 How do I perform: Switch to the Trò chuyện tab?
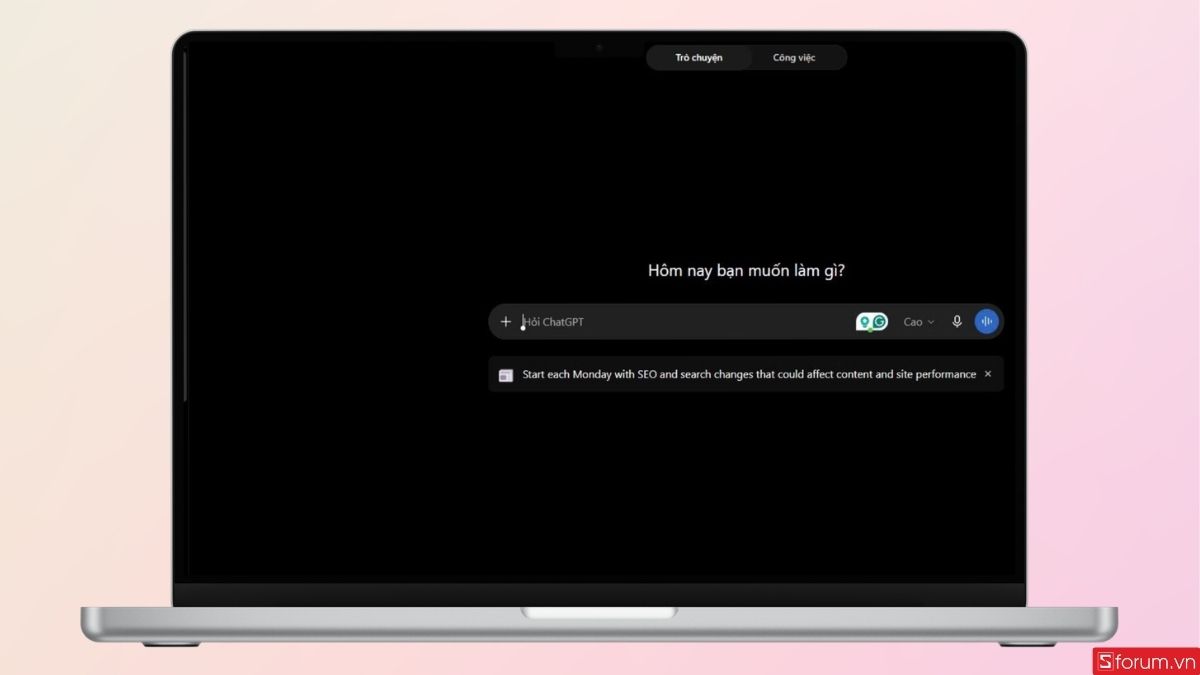pyautogui.click(x=699, y=58)
